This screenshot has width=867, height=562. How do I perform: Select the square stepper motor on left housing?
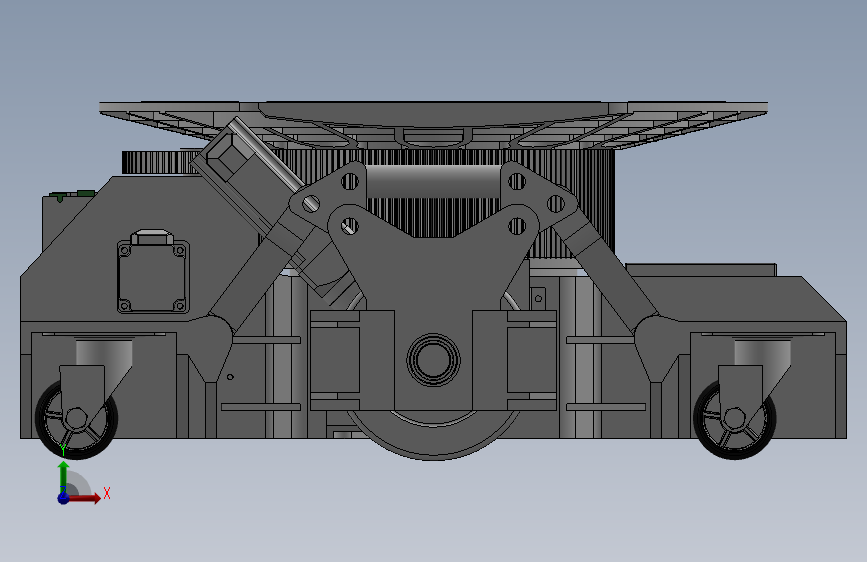pyautogui.click(x=153, y=277)
